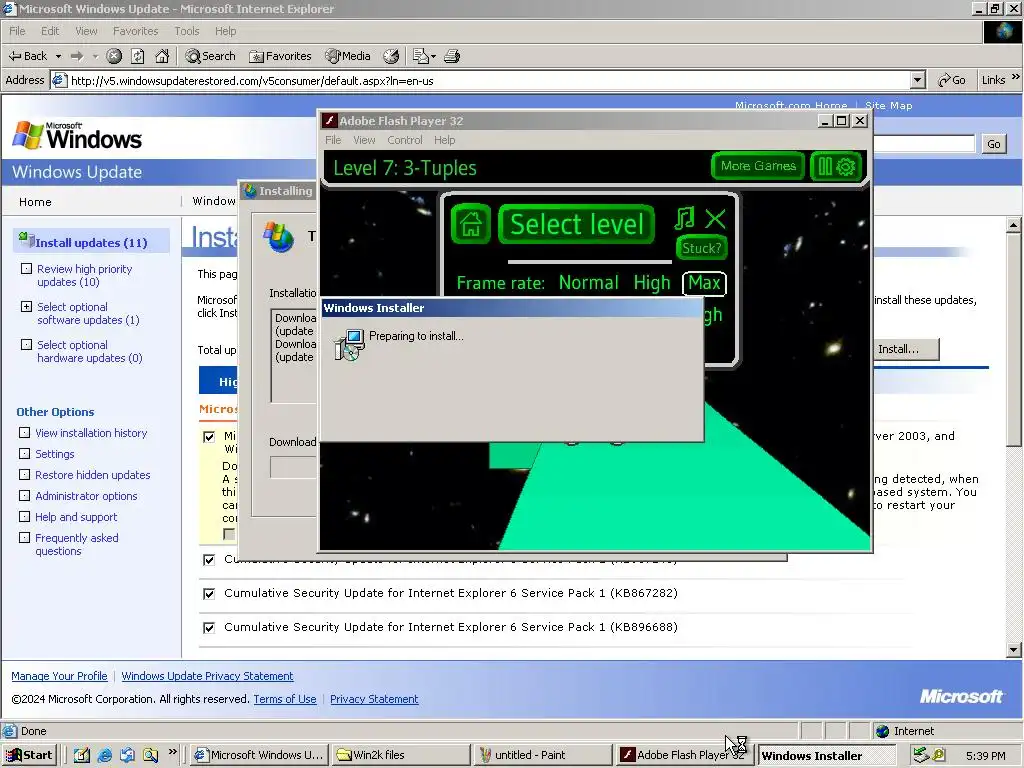
Task: Click the green home icon in the game
Action: click(470, 224)
